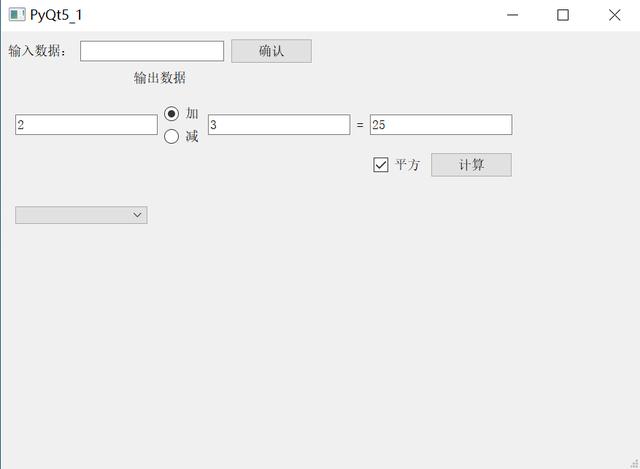Viewport: 640px width, 469px height.
Task: Click the window resize grip
Action: point(634,463)
